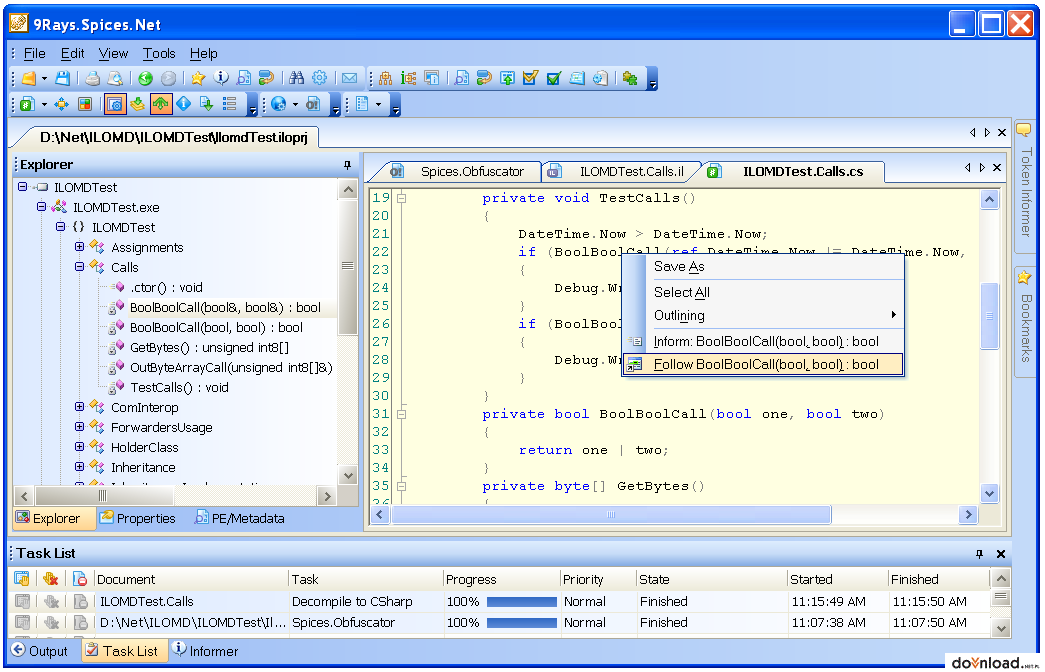Click the code editor horizontal scrollbar thumb

pyautogui.click(x=611, y=515)
